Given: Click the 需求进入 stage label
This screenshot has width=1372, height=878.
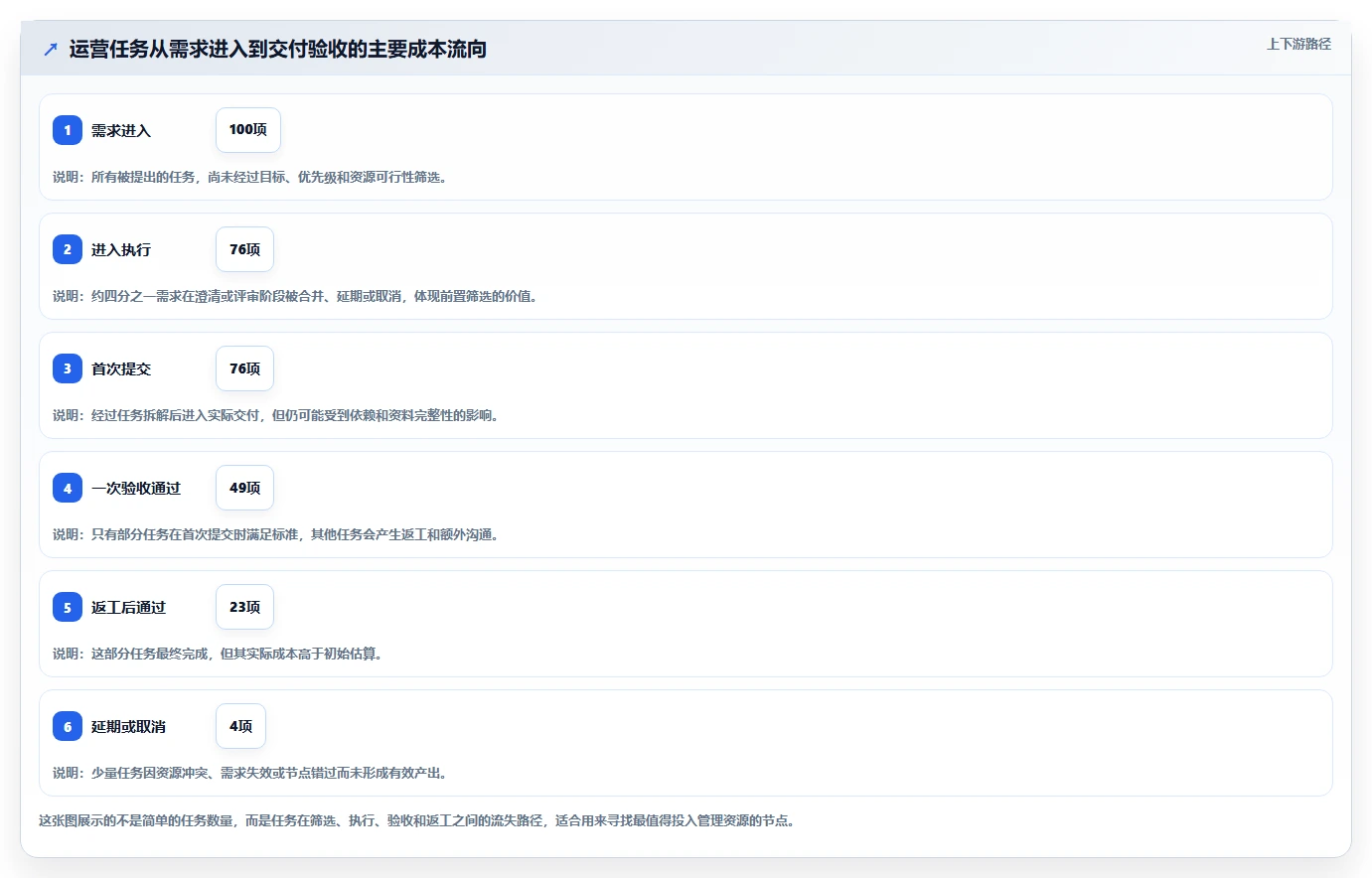Looking at the screenshot, I should pos(121,130).
